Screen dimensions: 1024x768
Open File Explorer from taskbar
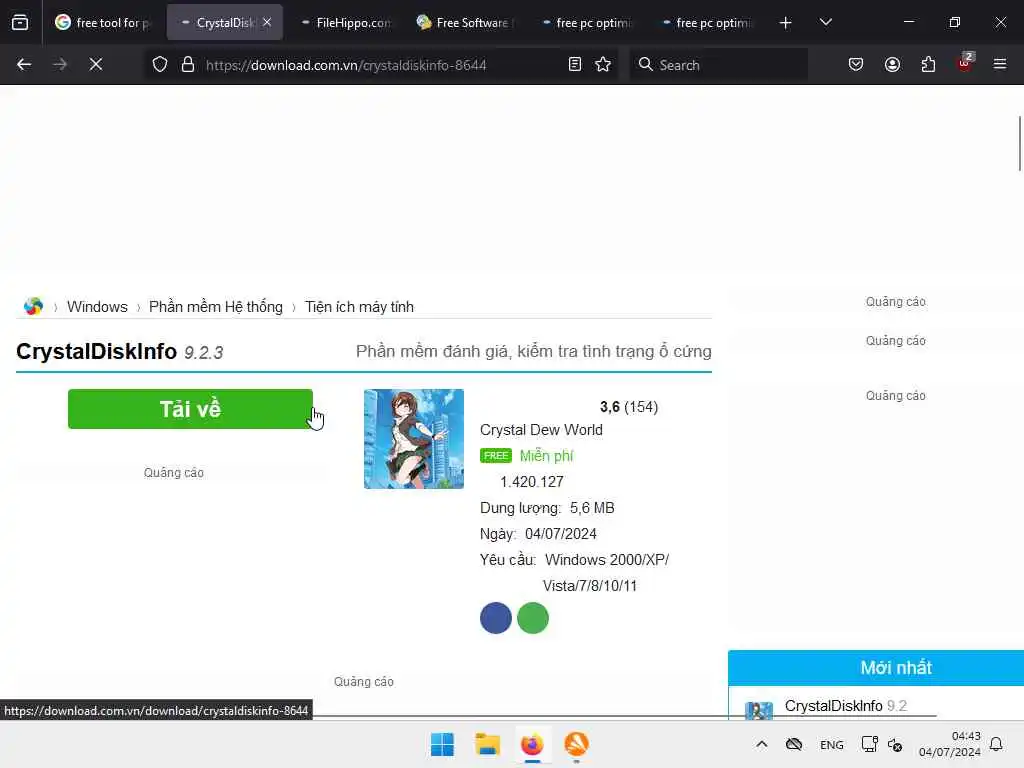pyautogui.click(x=487, y=744)
